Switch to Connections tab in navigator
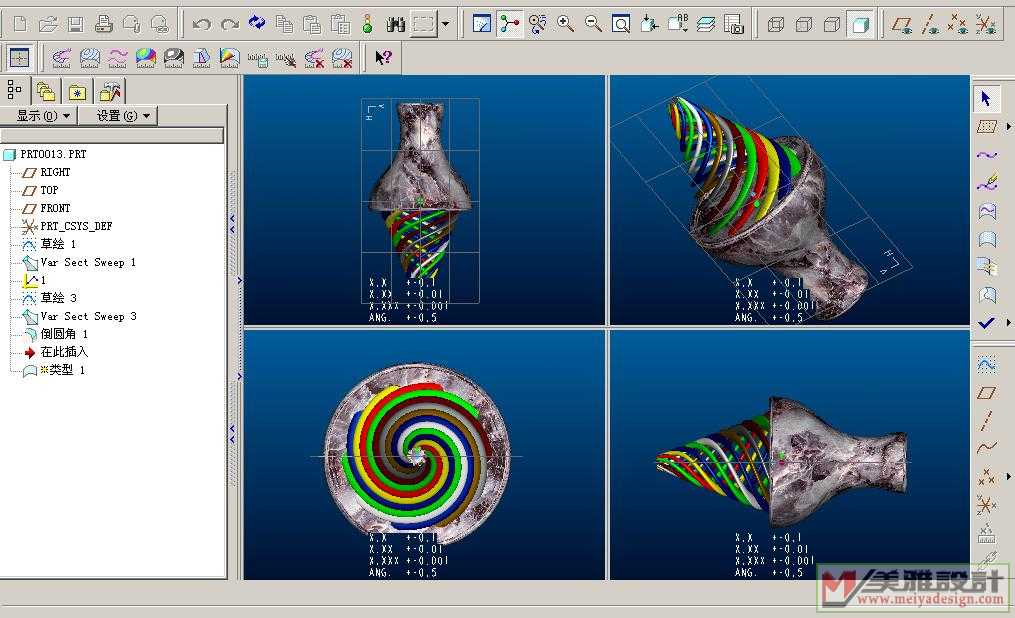1015x618 pixels. [x=109, y=91]
